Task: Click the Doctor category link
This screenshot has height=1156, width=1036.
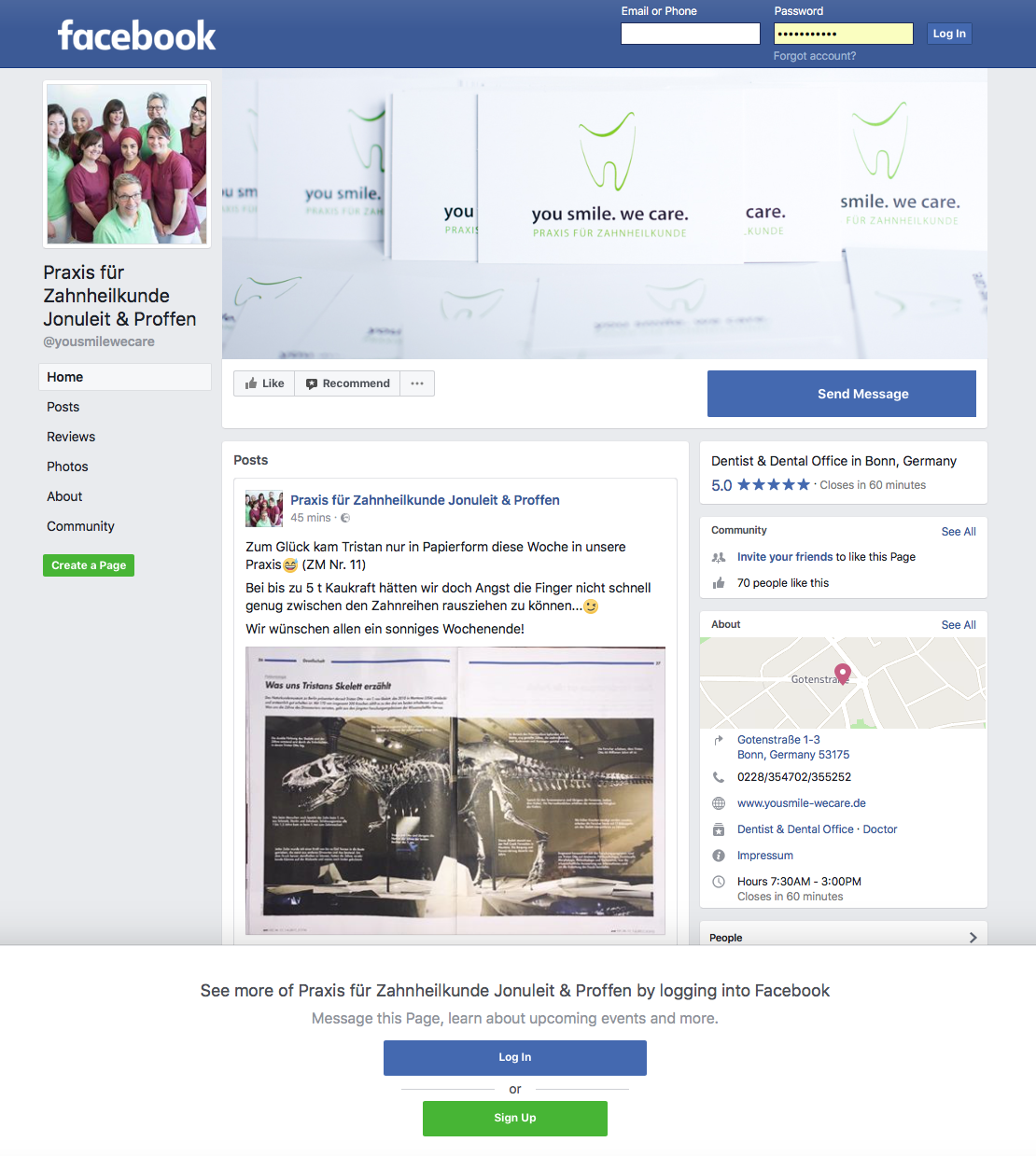Action: [880, 829]
